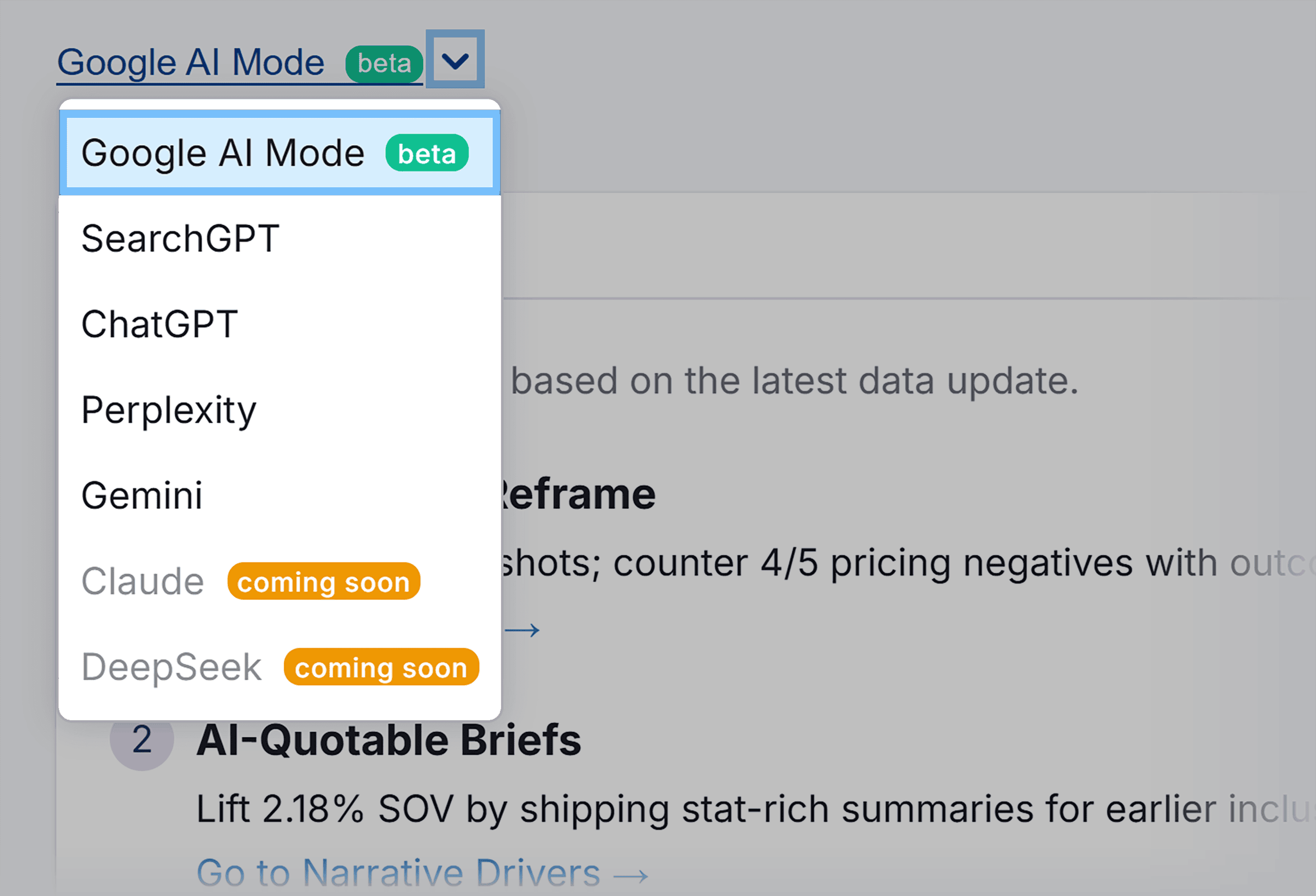Viewport: 1316px width, 896px height.
Task: Click the coming soon badge beside DeepSeek
Action: pyautogui.click(x=381, y=667)
